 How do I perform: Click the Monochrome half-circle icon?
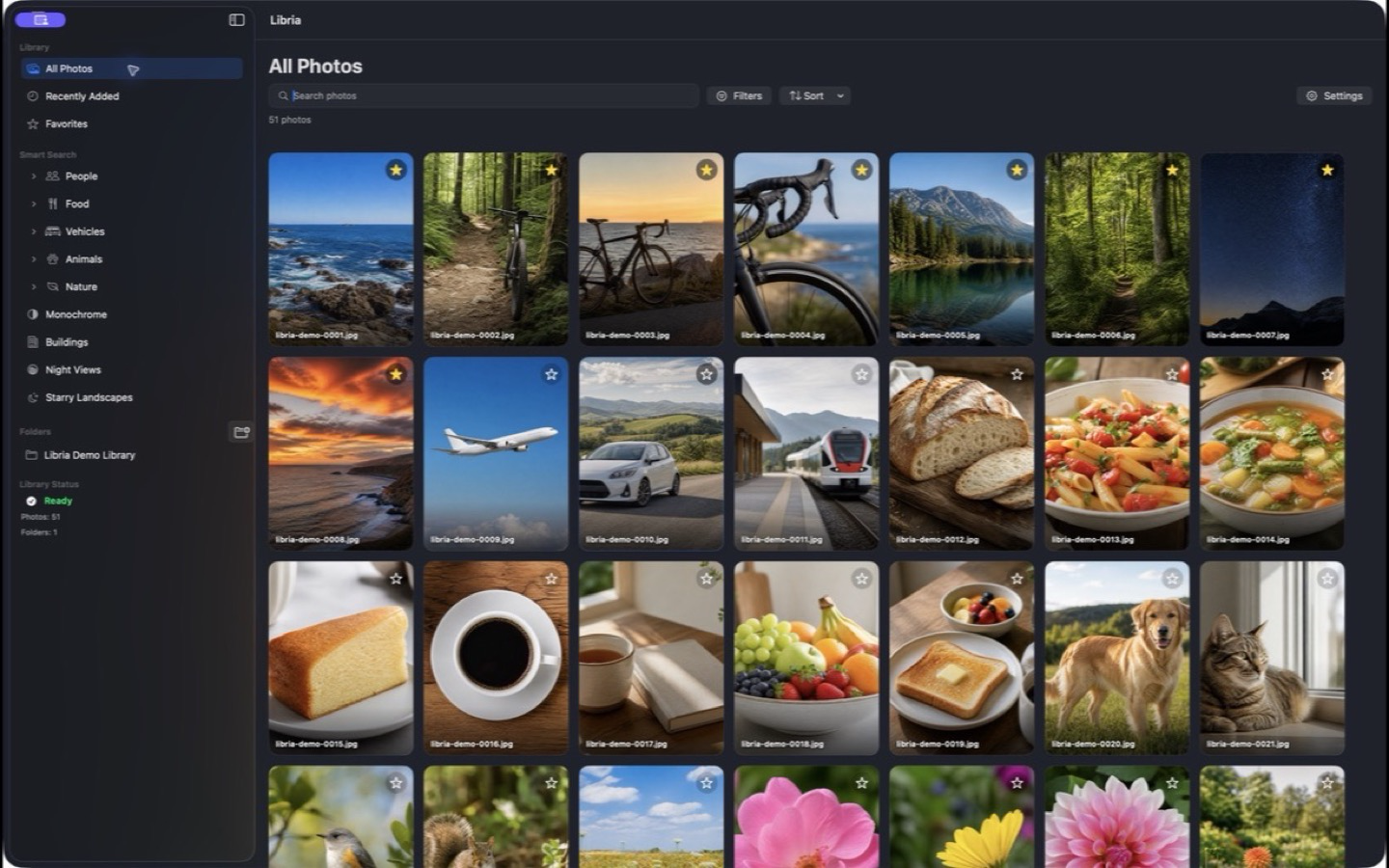pos(33,314)
